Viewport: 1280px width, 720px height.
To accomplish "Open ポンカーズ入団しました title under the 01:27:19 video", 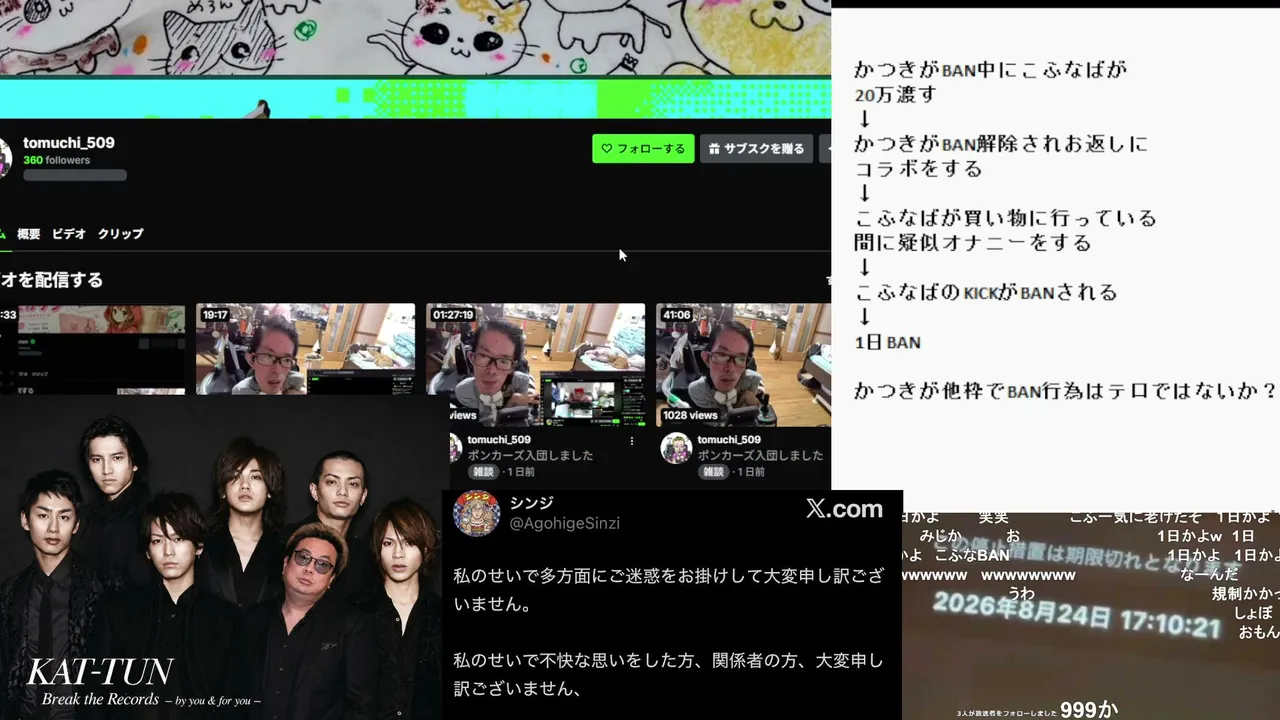I will click(x=530, y=455).
